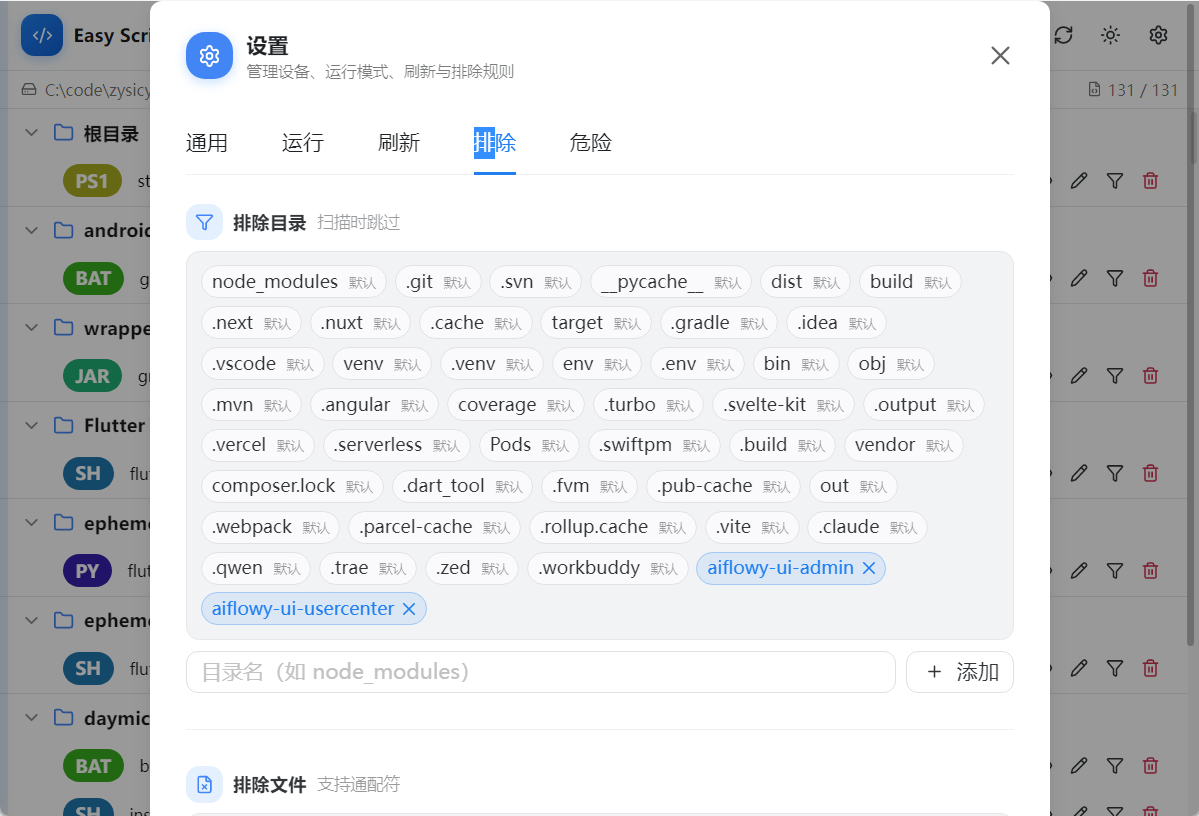Click the .parcel-cache tag
The width and height of the screenshot is (1199, 816).
[434, 527]
